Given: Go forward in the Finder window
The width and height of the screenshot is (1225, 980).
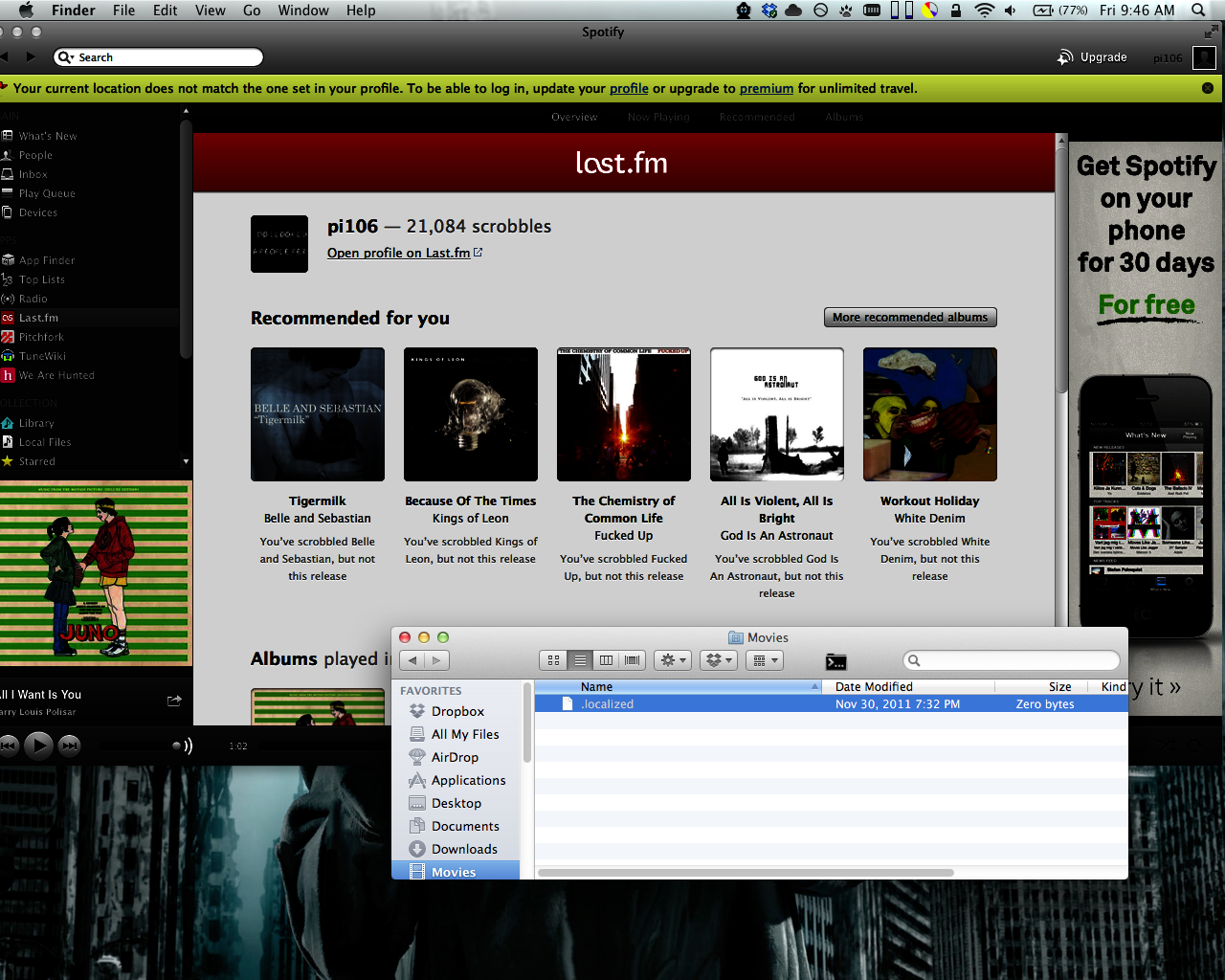Looking at the screenshot, I should (x=436, y=660).
